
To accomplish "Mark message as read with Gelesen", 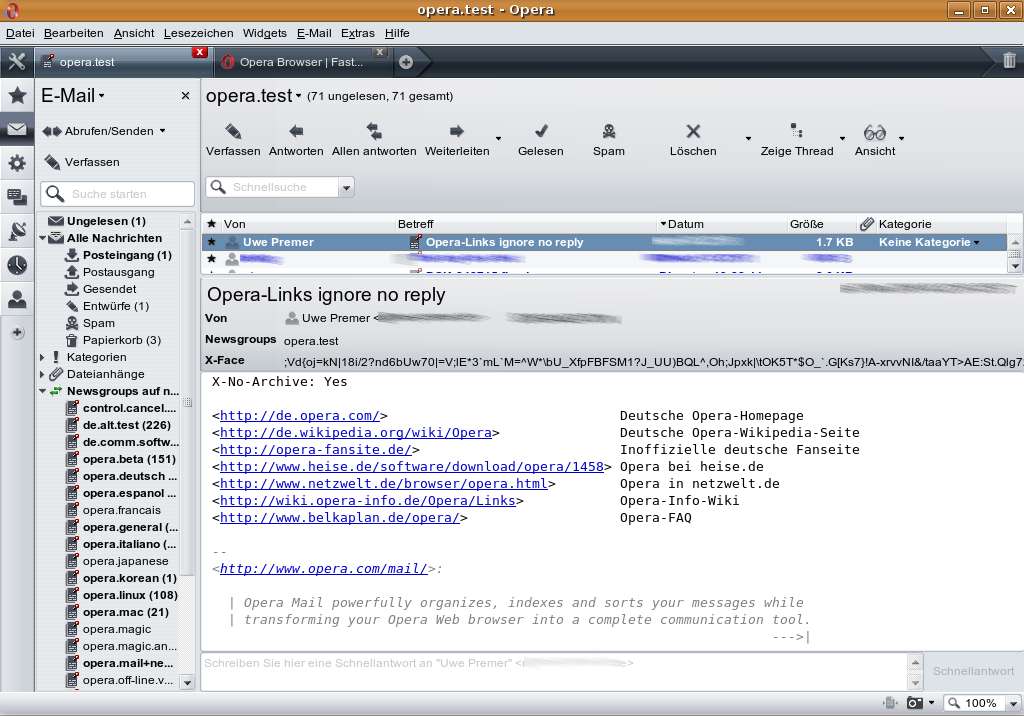I will [540, 132].
